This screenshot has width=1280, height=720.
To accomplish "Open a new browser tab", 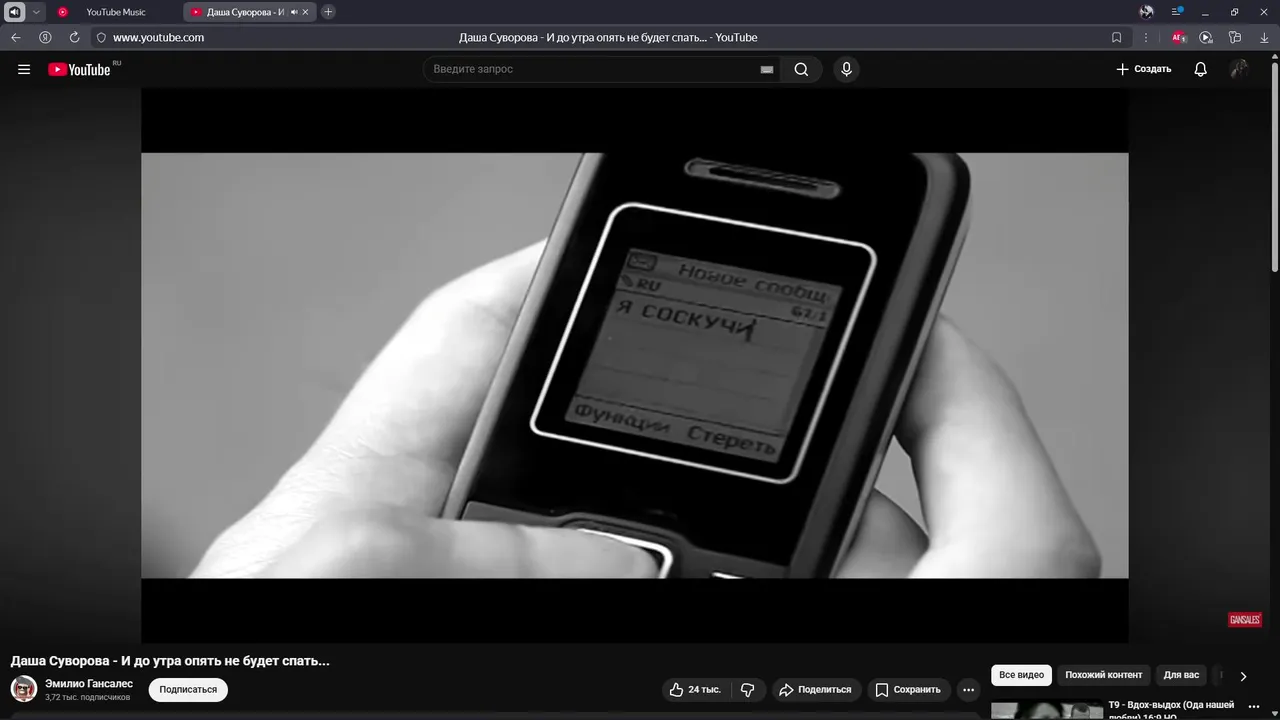I will click(x=328, y=12).
